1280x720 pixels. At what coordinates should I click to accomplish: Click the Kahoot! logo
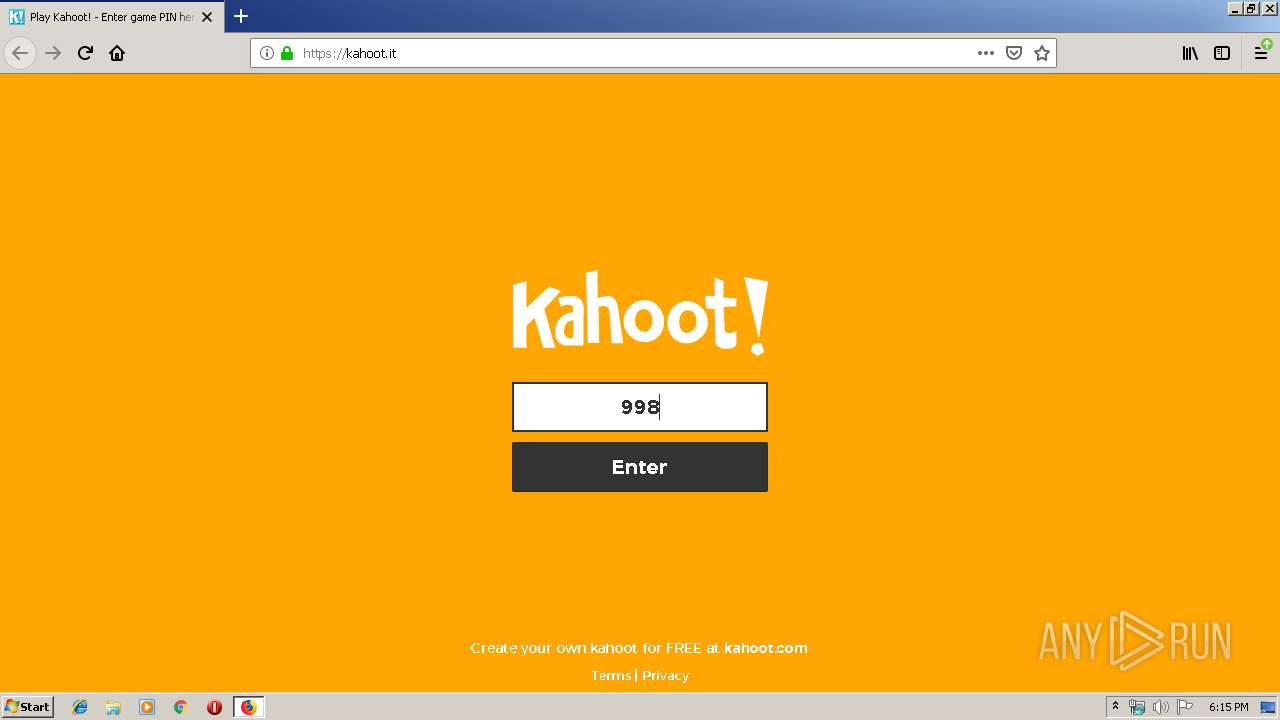pyautogui.click(x=640, y=313)
